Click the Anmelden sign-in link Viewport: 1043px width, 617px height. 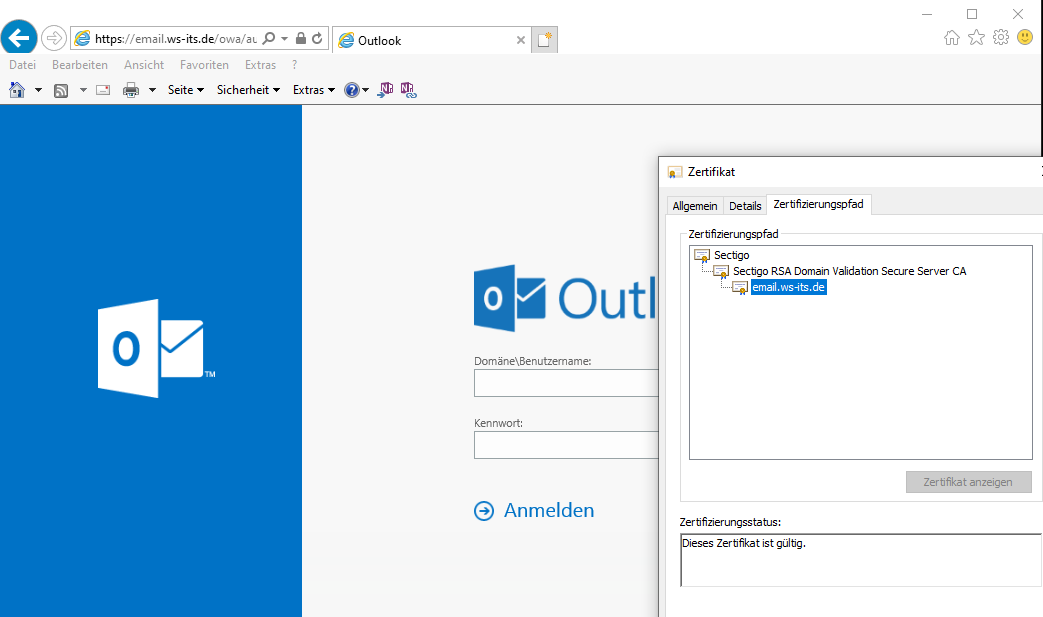pos(549,510)
